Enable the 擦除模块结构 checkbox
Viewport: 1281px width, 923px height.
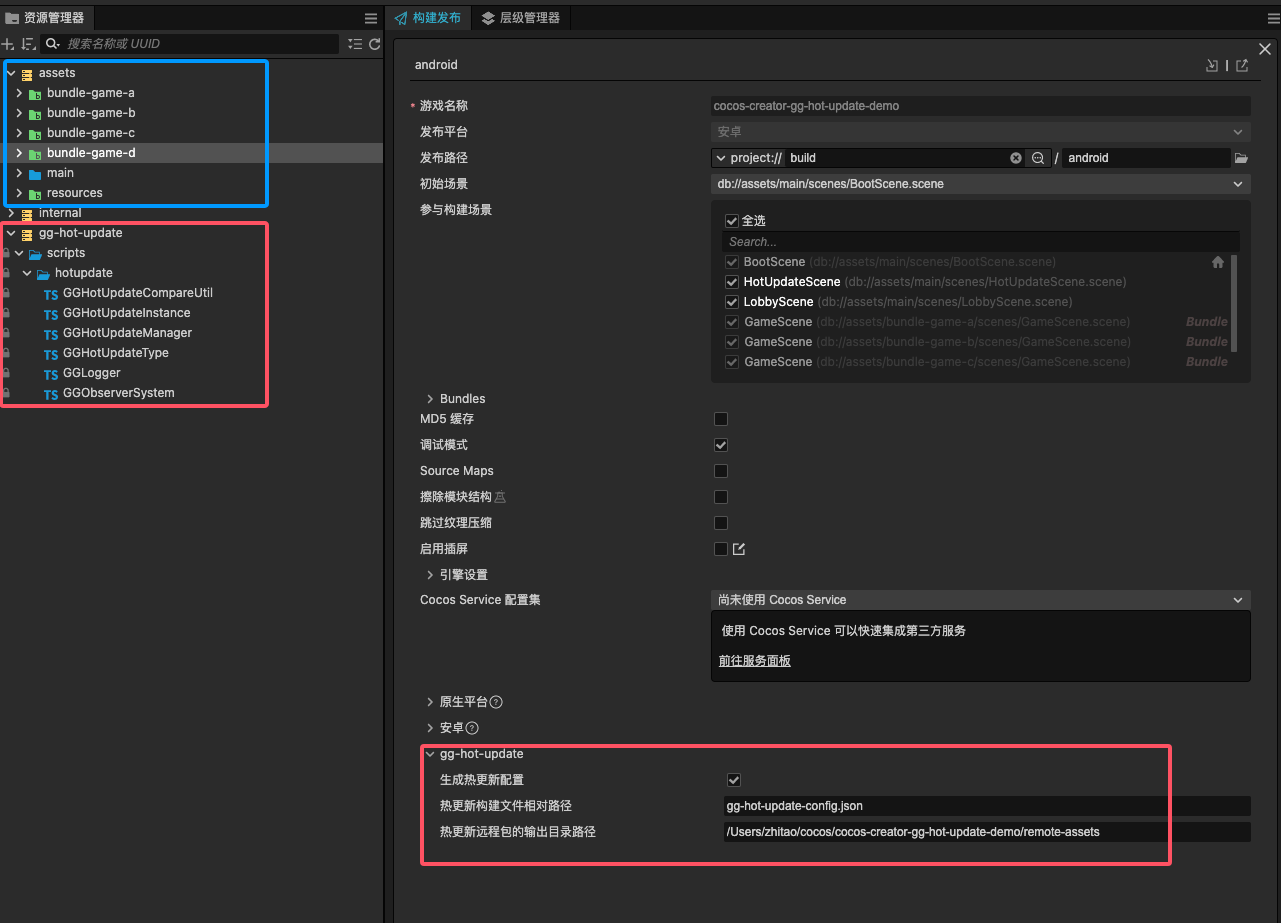721,497
